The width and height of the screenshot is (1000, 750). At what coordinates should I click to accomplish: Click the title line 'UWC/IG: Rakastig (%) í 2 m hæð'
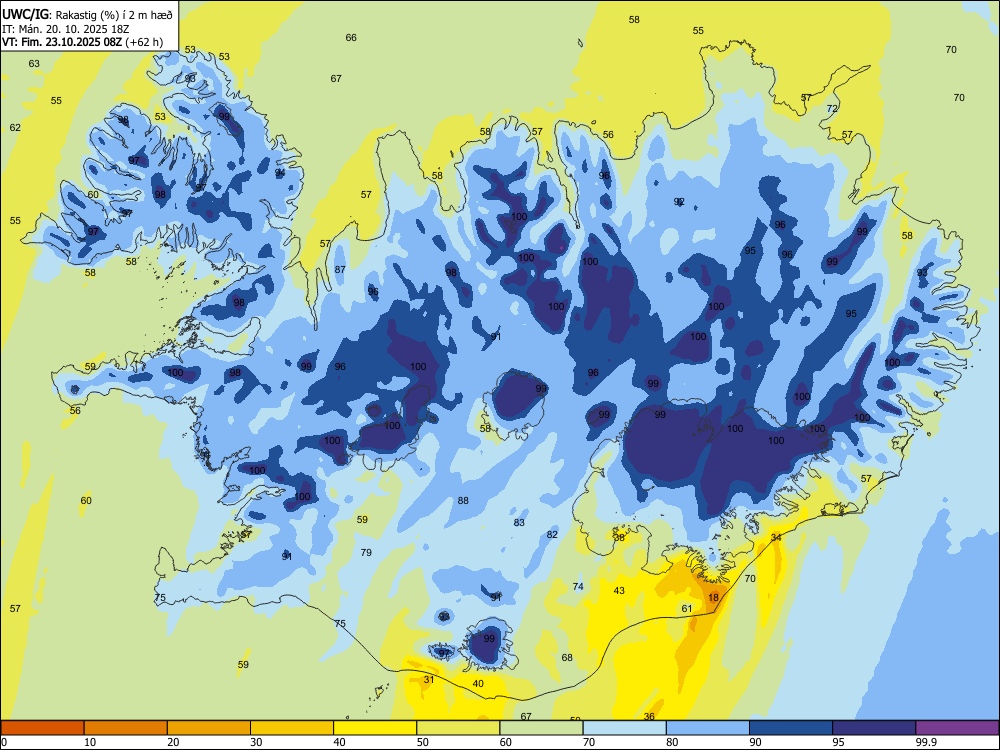coord(87,15)
